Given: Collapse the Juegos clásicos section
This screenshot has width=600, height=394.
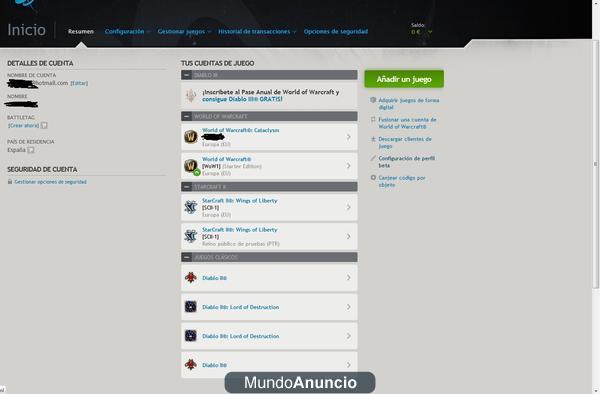Looking at the screenshot, I should coord(186,257).
